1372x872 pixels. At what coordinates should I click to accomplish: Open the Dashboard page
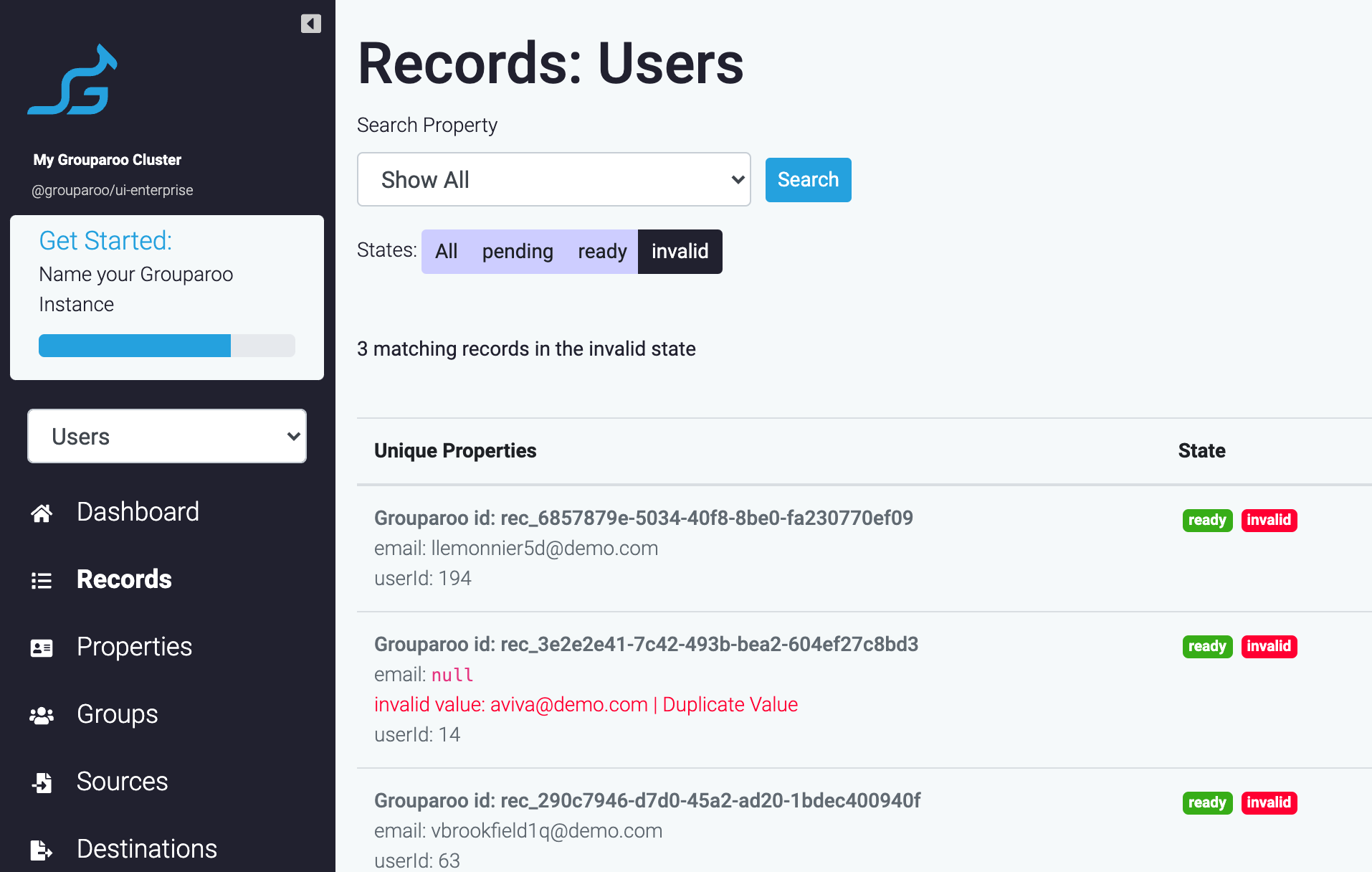coord(138,512)
